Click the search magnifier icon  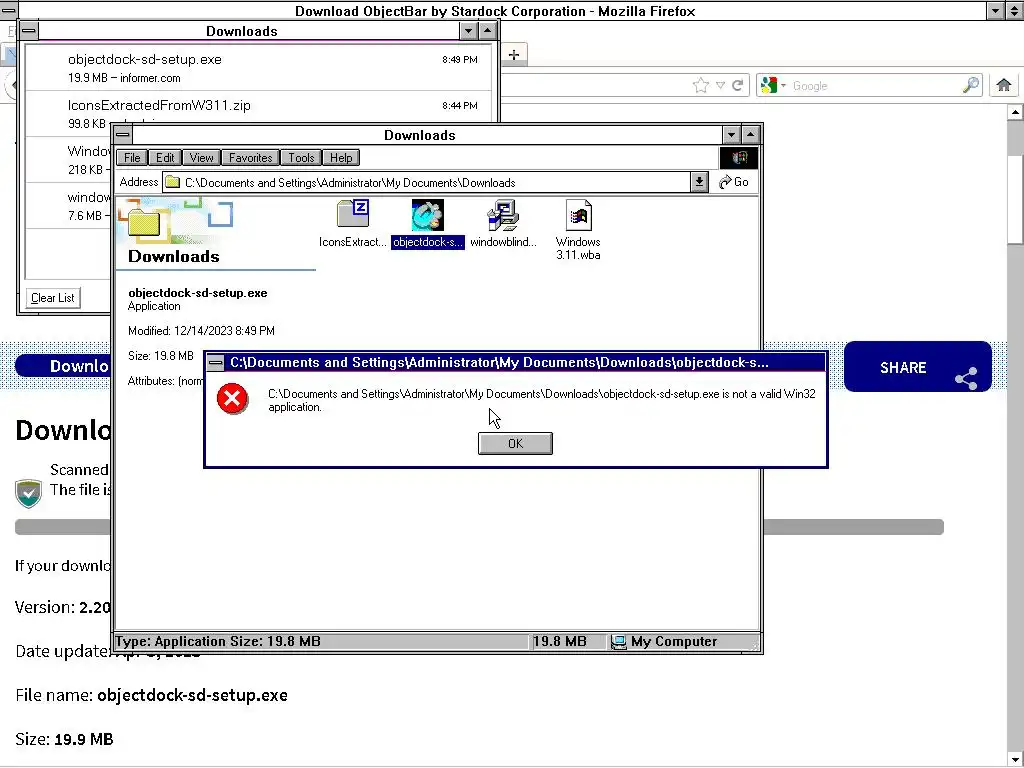tap(970, 85)
